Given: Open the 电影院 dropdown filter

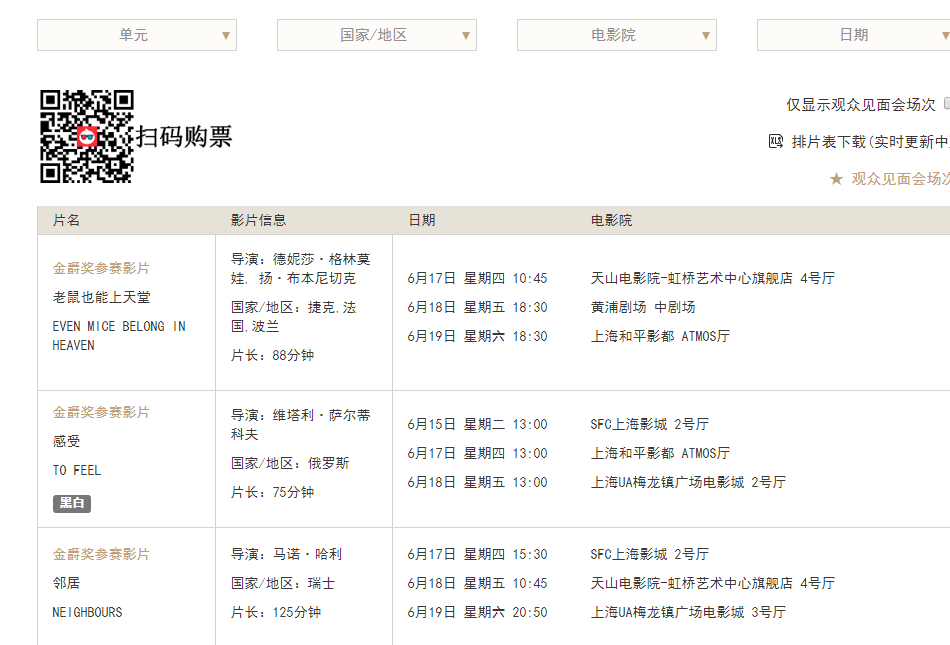Looking at the screenshot, I should [617, 35].
